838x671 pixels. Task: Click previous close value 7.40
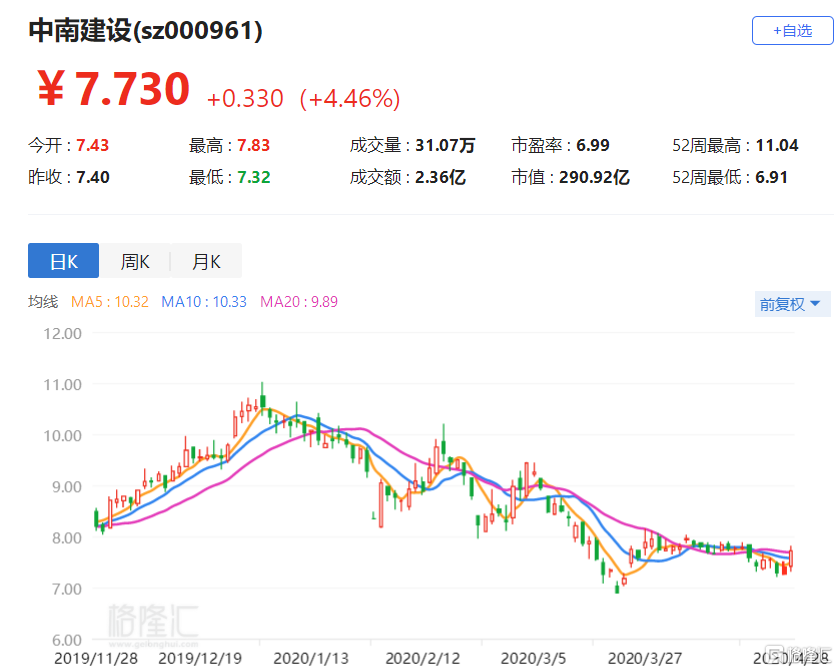click(93, 177)
